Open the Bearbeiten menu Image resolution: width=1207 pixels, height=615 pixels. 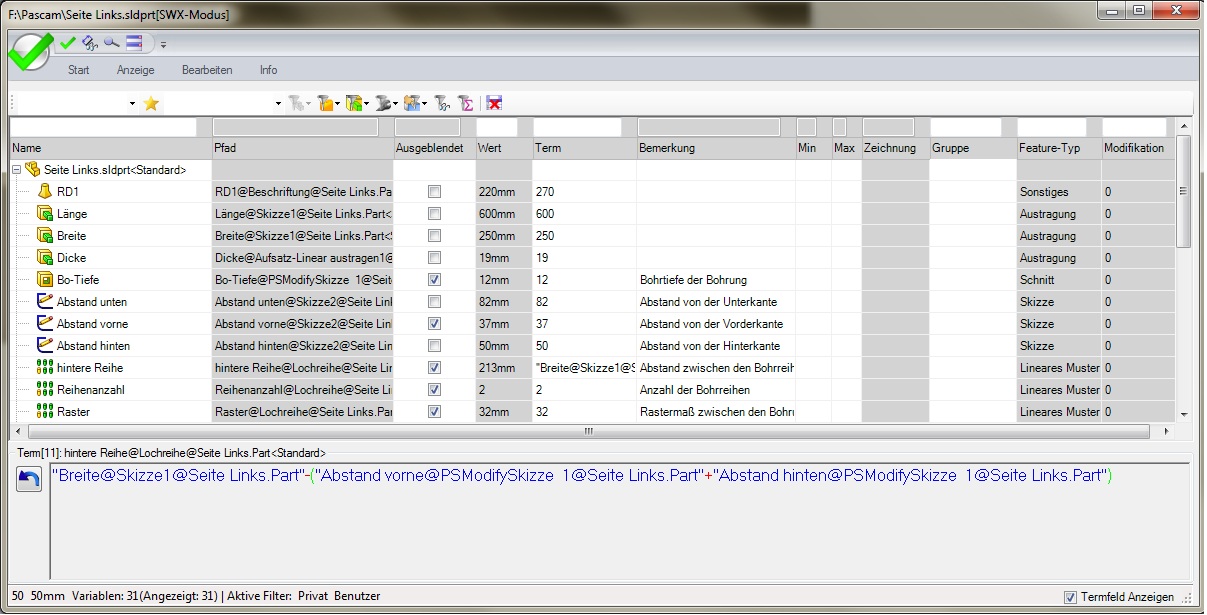click(x=207, y=70)
